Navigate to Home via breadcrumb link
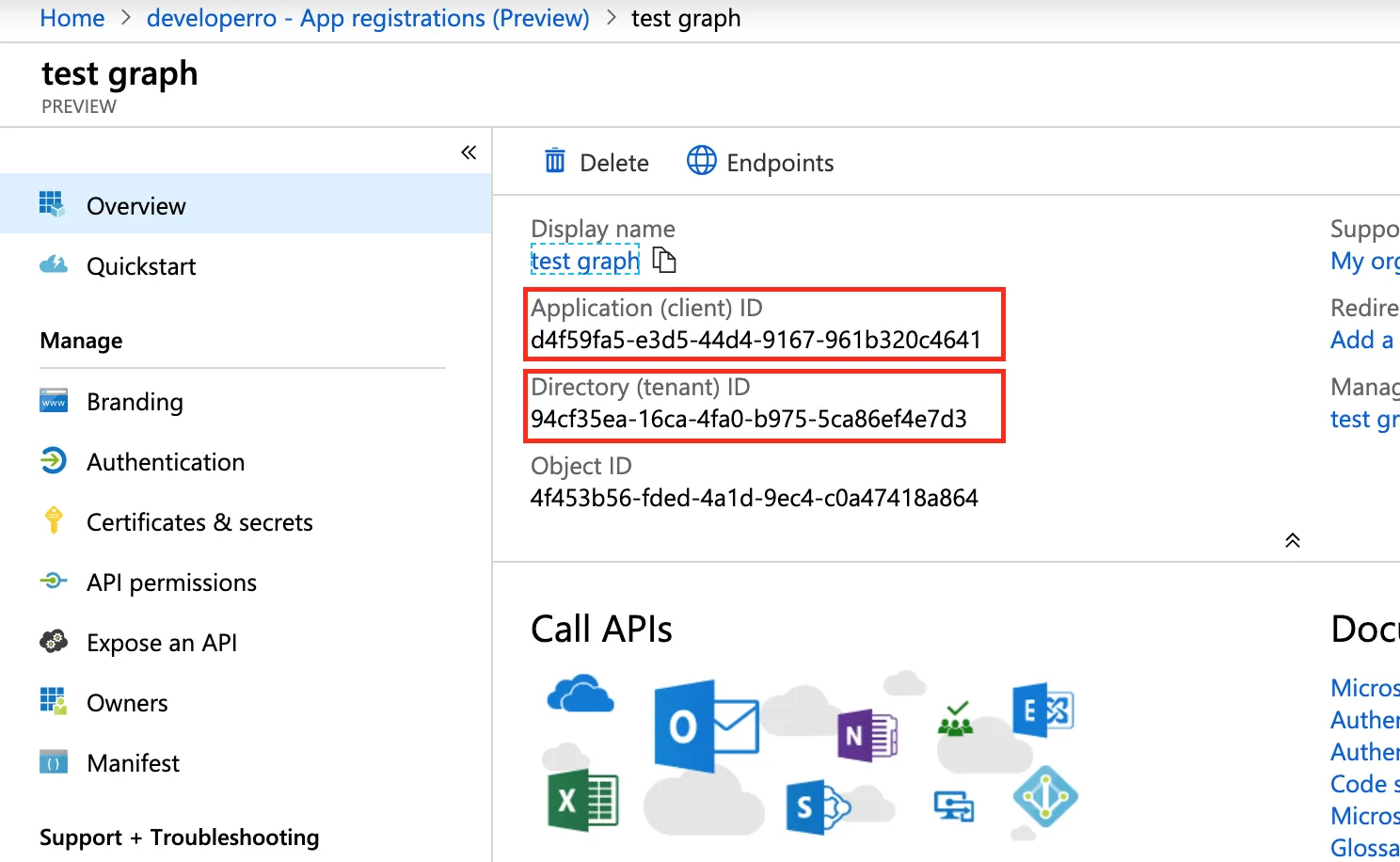The image size is (1400, 862). 72,17
